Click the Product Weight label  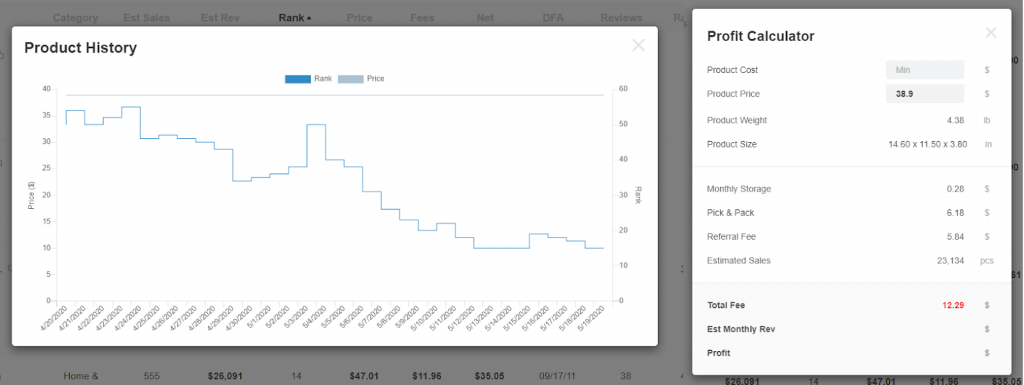coord(737,120)
